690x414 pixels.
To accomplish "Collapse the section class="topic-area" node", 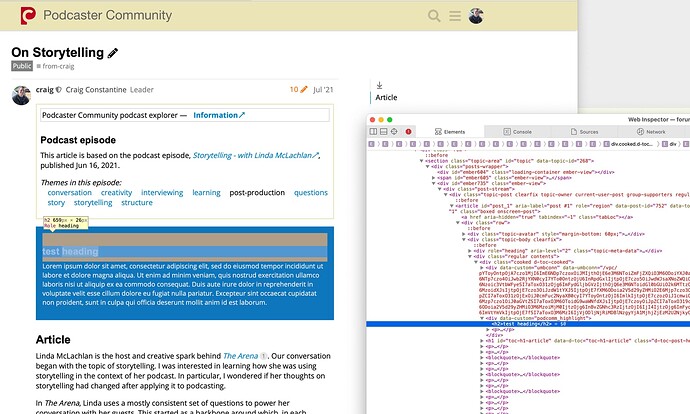I will (421, 161).
